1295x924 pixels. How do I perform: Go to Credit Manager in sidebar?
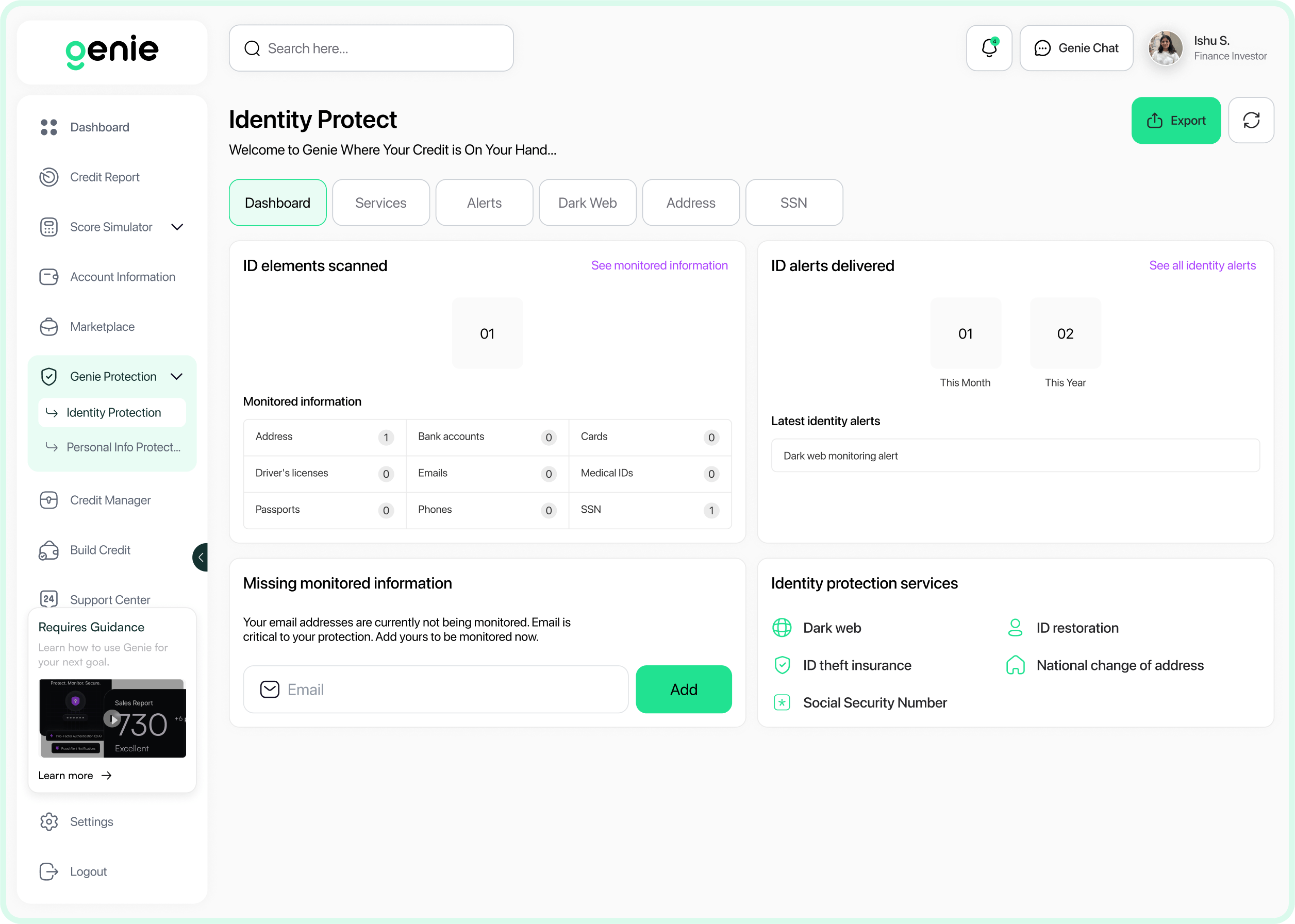pos(110,500)
